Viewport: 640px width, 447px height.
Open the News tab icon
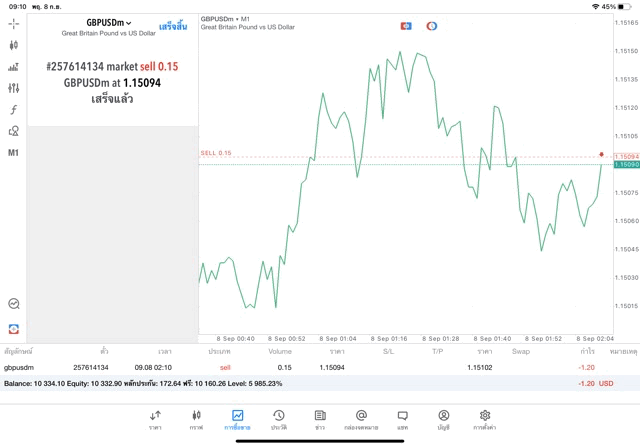(320, 420)
